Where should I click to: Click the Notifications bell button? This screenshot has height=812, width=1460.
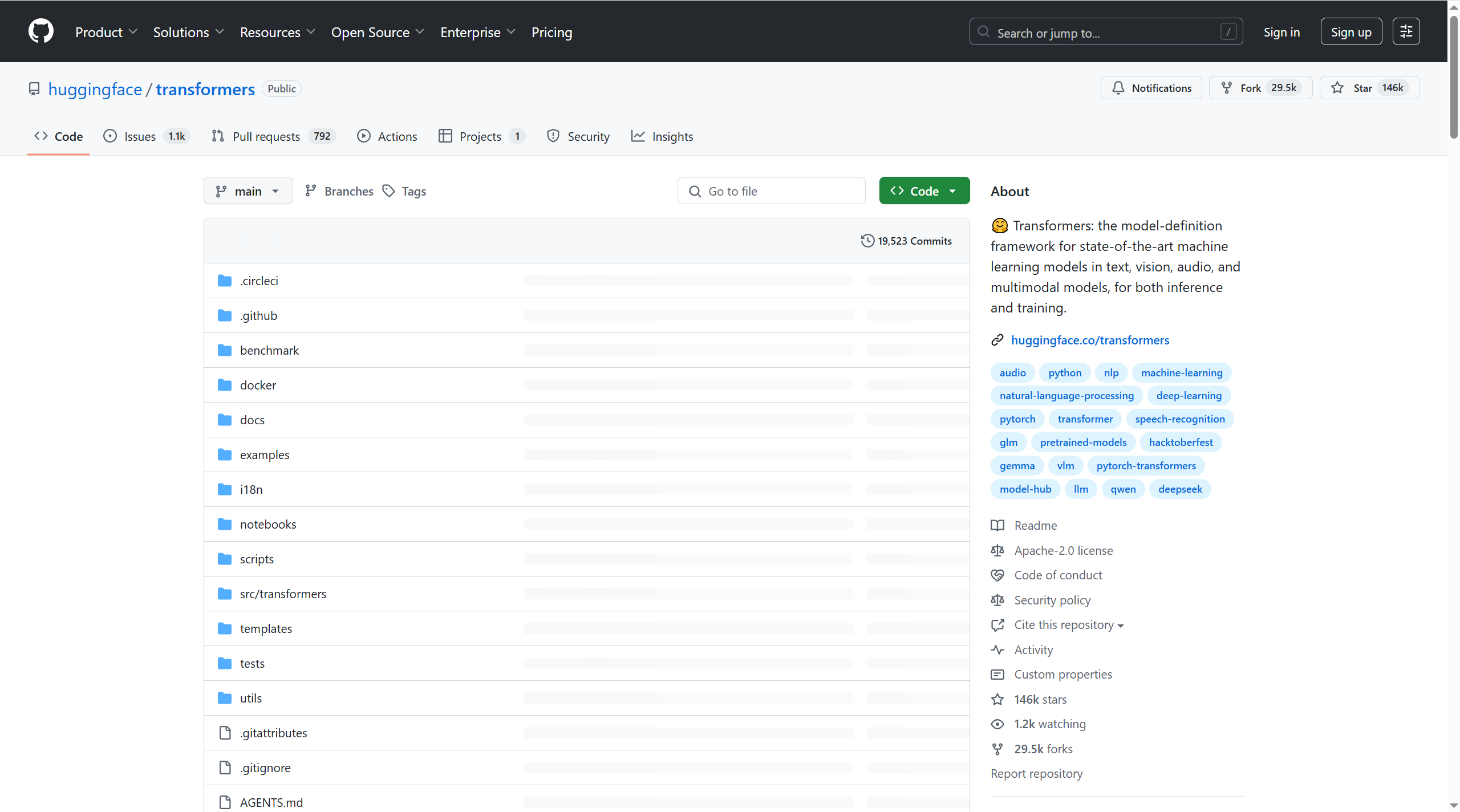[1151, 88]
